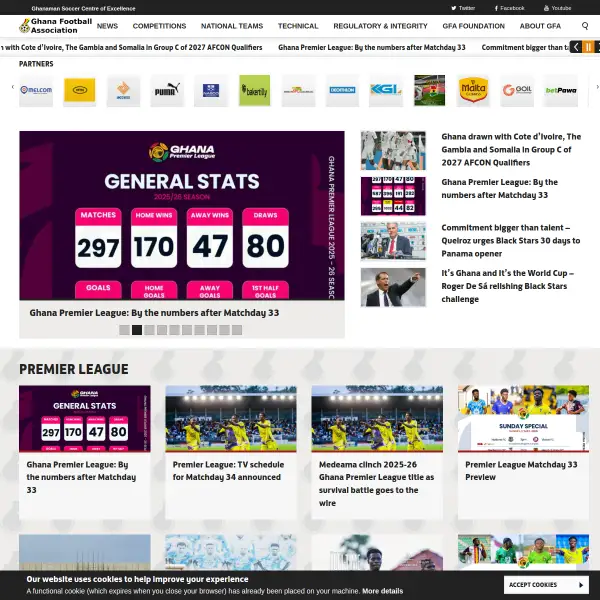Open the Access partner logo
Image resolution: width=600 pixels, height=600 pixels.
[x=123, y=90]
